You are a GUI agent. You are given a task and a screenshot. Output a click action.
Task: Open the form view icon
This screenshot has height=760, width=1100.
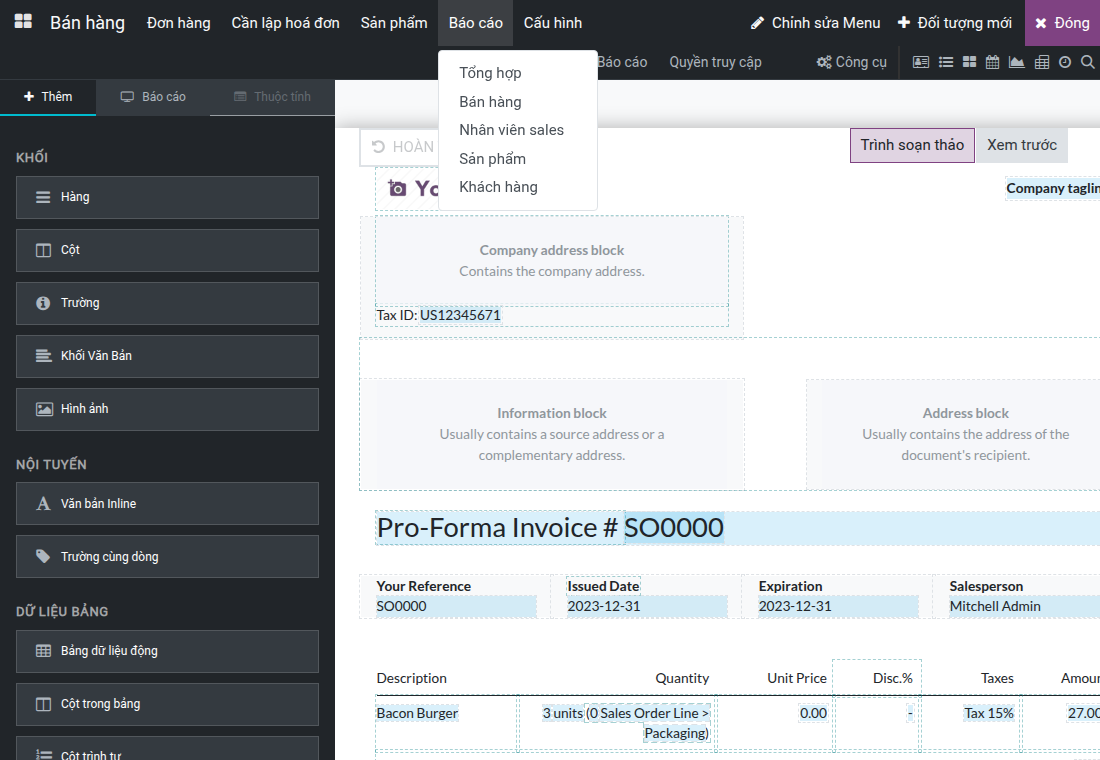[920, 62]
